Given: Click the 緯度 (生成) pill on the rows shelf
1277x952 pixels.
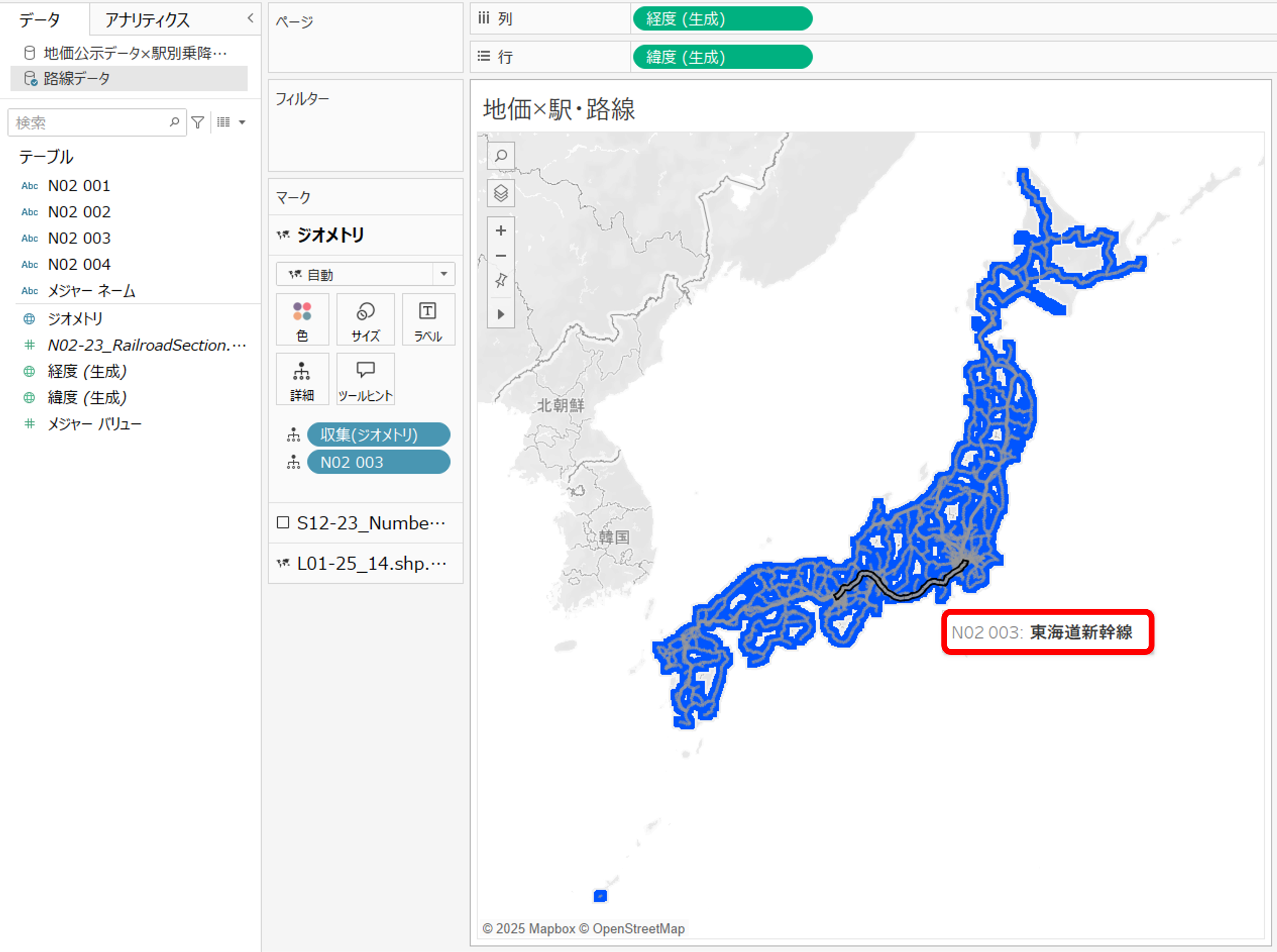Looking at the screenshot, I should 723,57.
